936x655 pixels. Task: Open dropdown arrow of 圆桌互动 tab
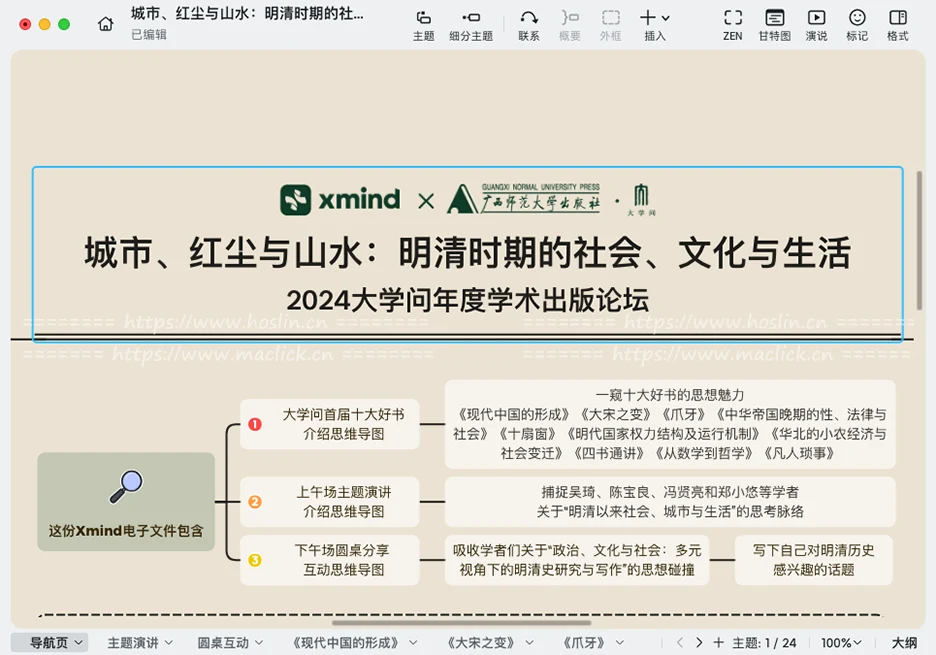[259, 643]
